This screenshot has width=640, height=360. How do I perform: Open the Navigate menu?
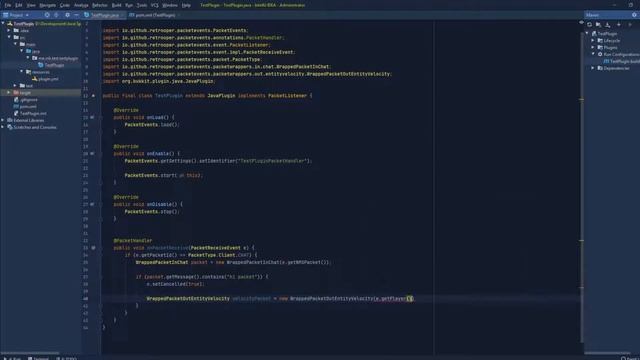tap(48, 5)
